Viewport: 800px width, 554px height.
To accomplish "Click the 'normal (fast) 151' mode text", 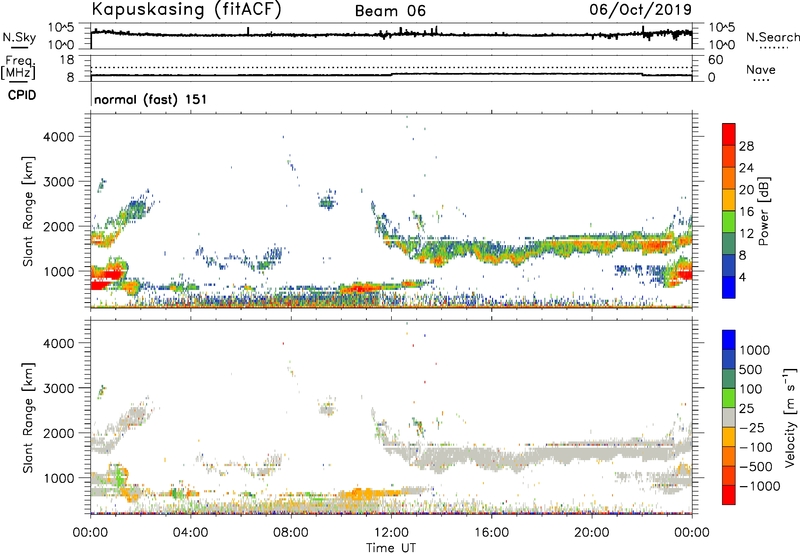I will tap(151, 99).
